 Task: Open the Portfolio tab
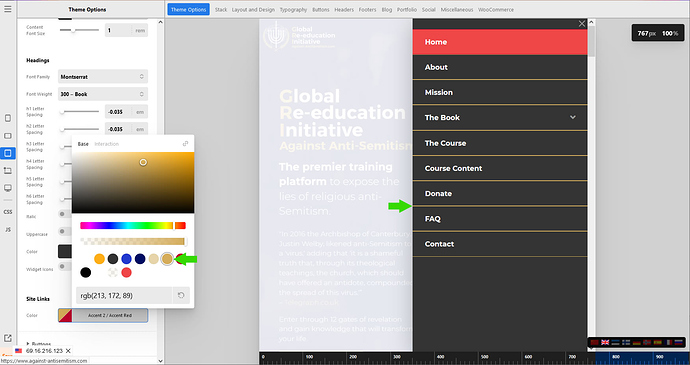pyautogui.click(x=407, y=10)
